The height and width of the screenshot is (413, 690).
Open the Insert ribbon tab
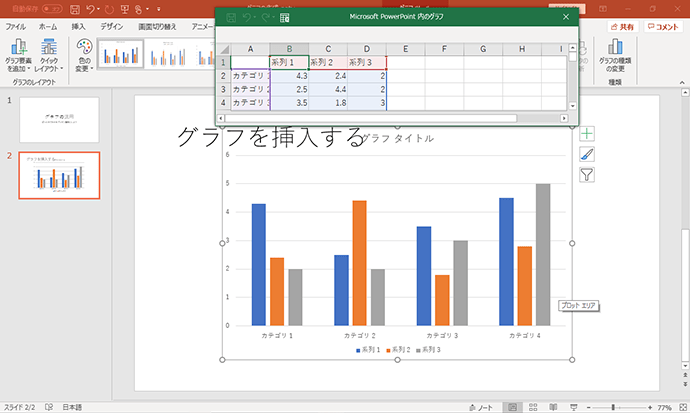click(x=78, y=27)
